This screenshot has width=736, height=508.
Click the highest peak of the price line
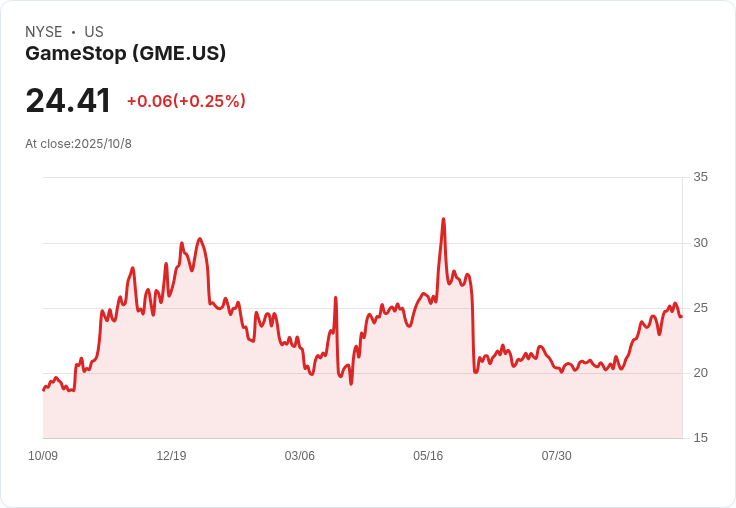tap(443, 219)
